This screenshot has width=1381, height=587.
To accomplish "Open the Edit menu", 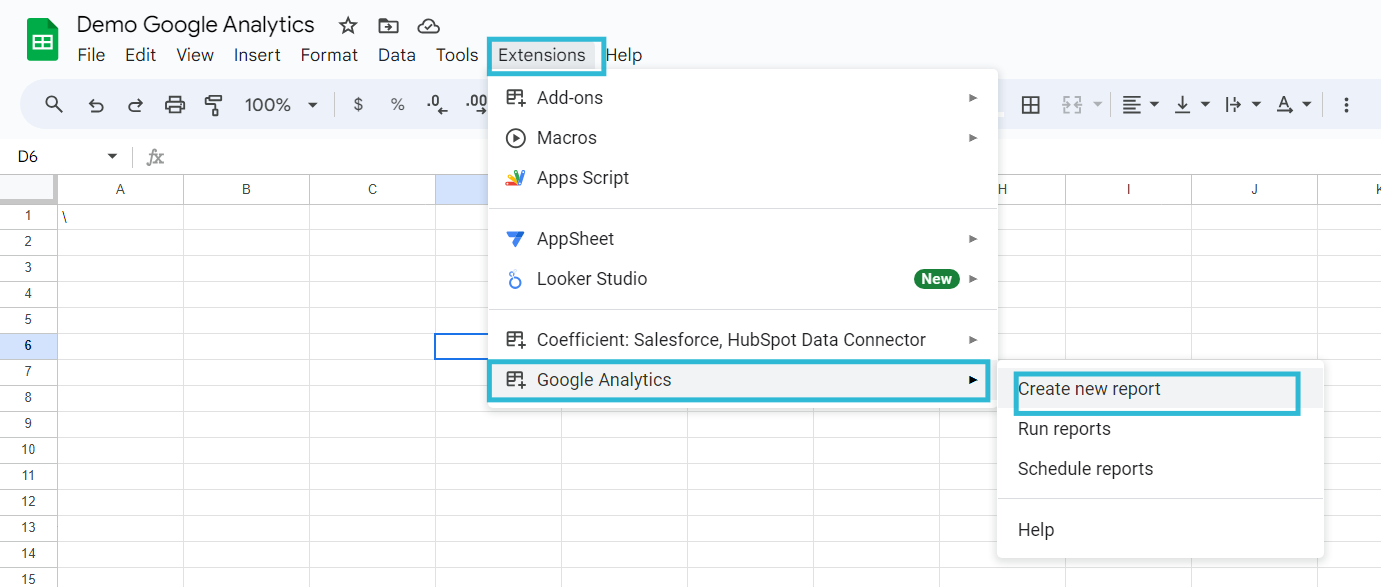I will coord(140,55).
